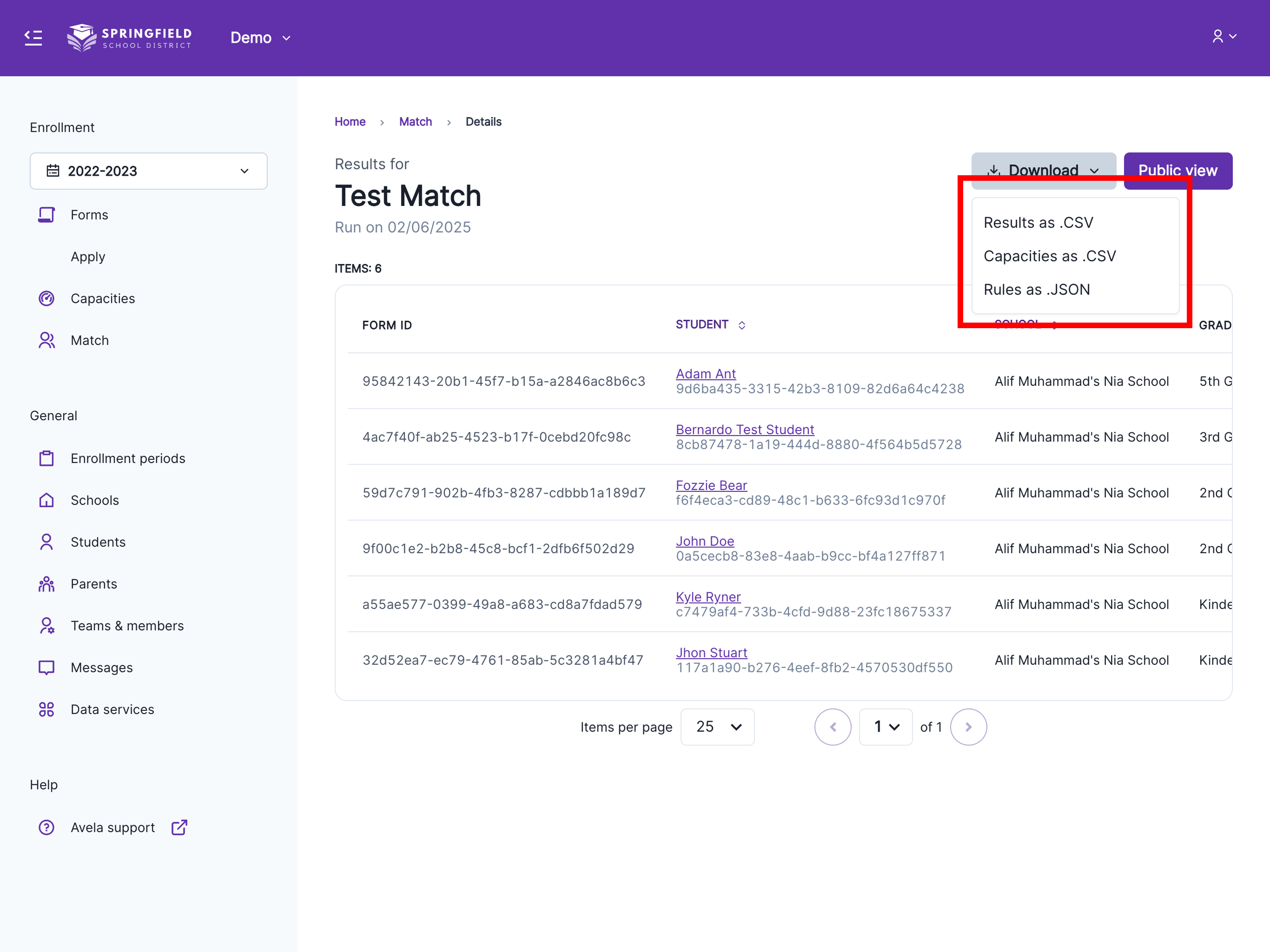Open Avela support external link
The image size is (1270, 952).
click(112, 827)
